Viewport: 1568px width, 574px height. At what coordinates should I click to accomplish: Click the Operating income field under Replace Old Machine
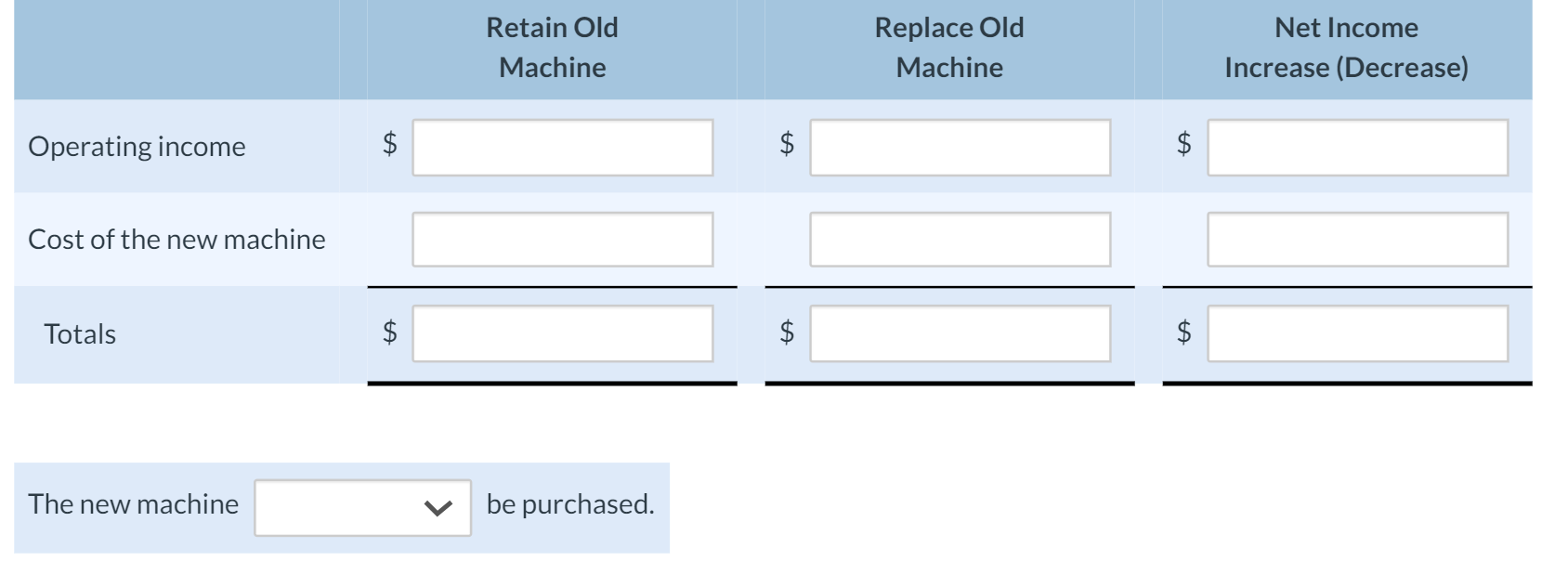959,146
